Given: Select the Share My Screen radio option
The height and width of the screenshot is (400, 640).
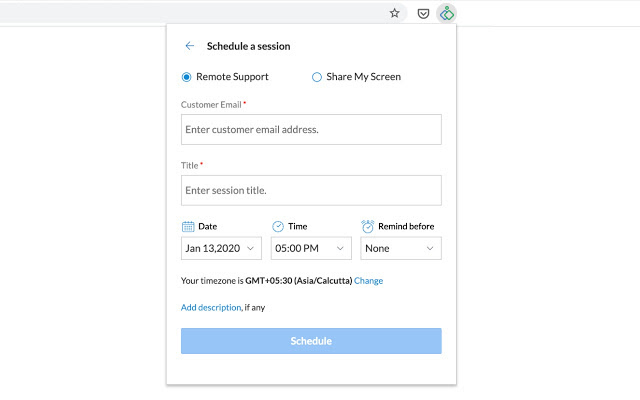Looking at the screenshot, I should [x=317, y=77].
